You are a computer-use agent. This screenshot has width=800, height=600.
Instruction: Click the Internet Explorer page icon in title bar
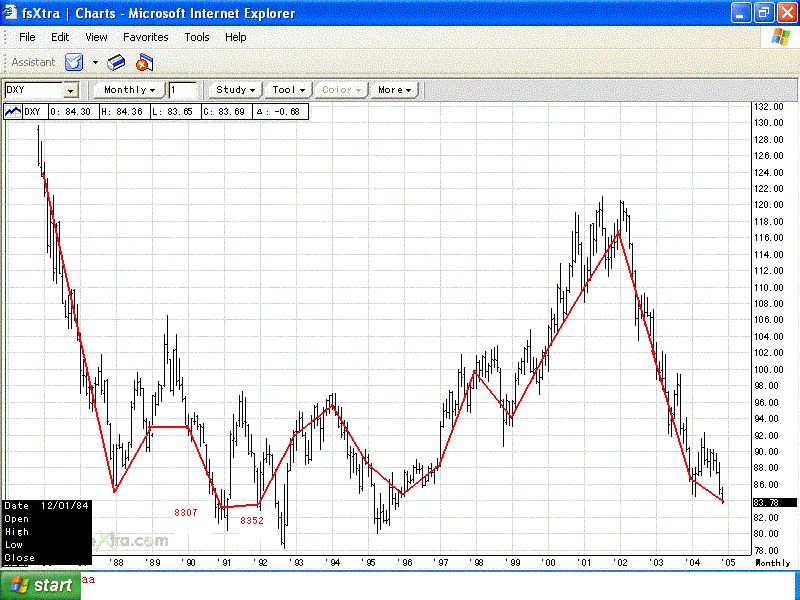click(9, 12)
